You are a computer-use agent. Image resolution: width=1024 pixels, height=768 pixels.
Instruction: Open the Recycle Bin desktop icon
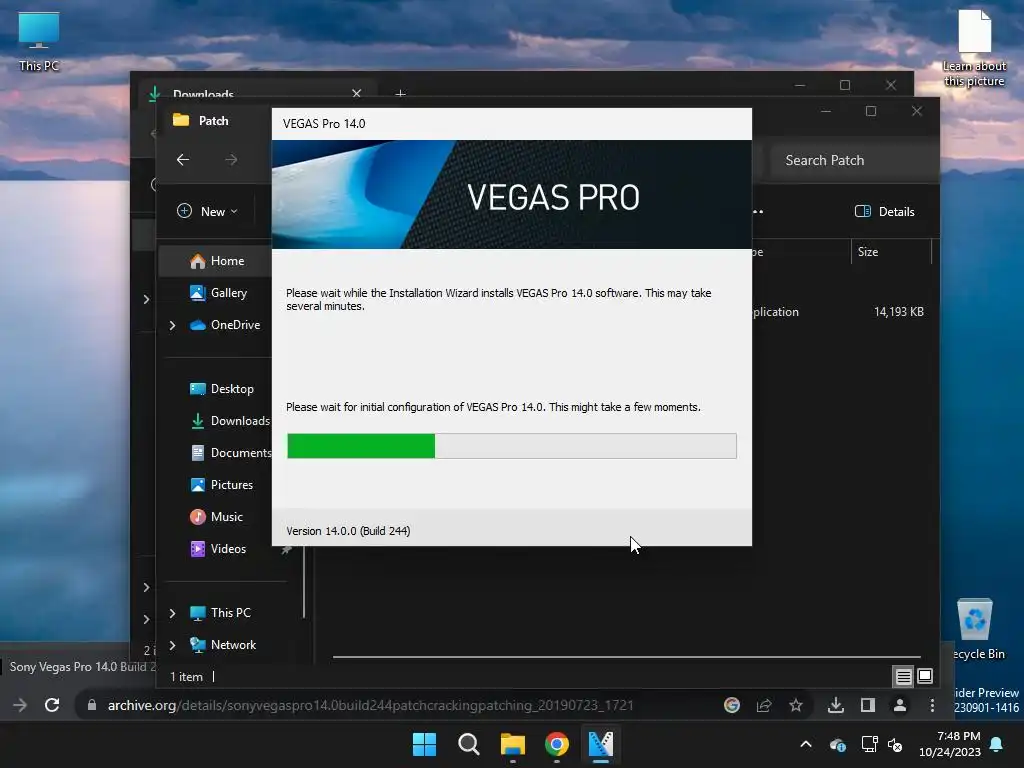(976, 629)
